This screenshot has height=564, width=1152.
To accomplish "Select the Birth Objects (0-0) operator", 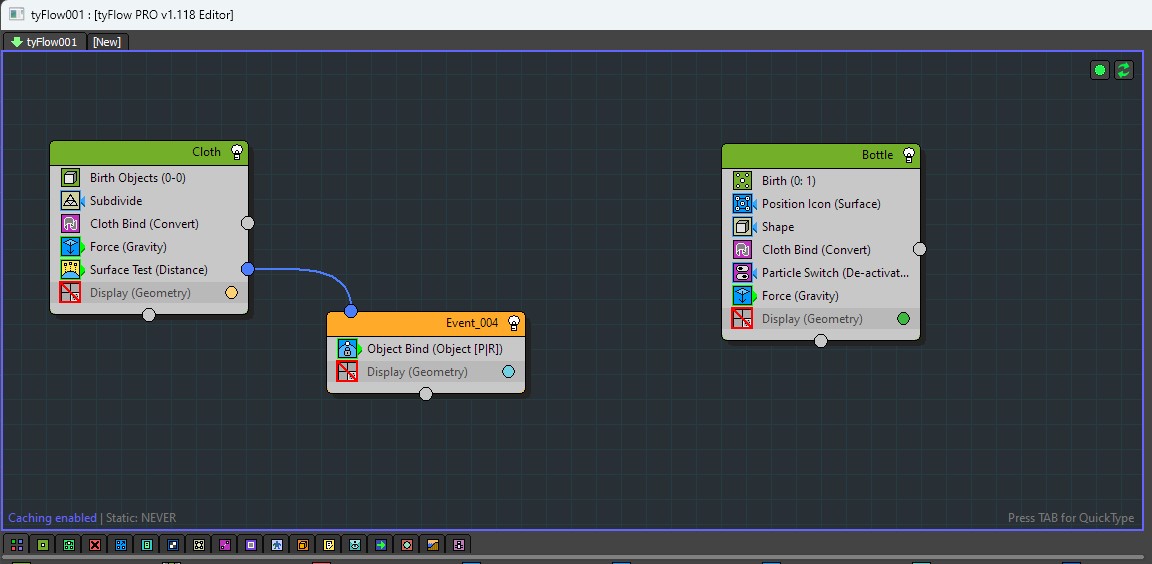I will click(x=137, y=178).
